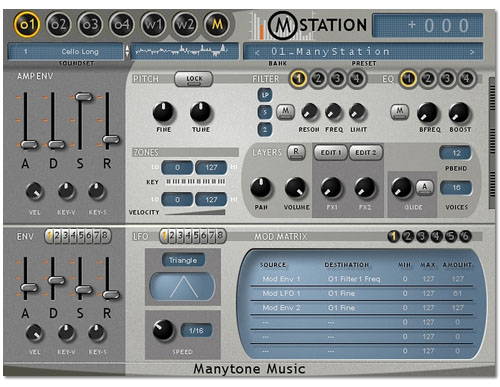Click the FX2 send knob
Screen dimensions: 500x387
(365, 188)
